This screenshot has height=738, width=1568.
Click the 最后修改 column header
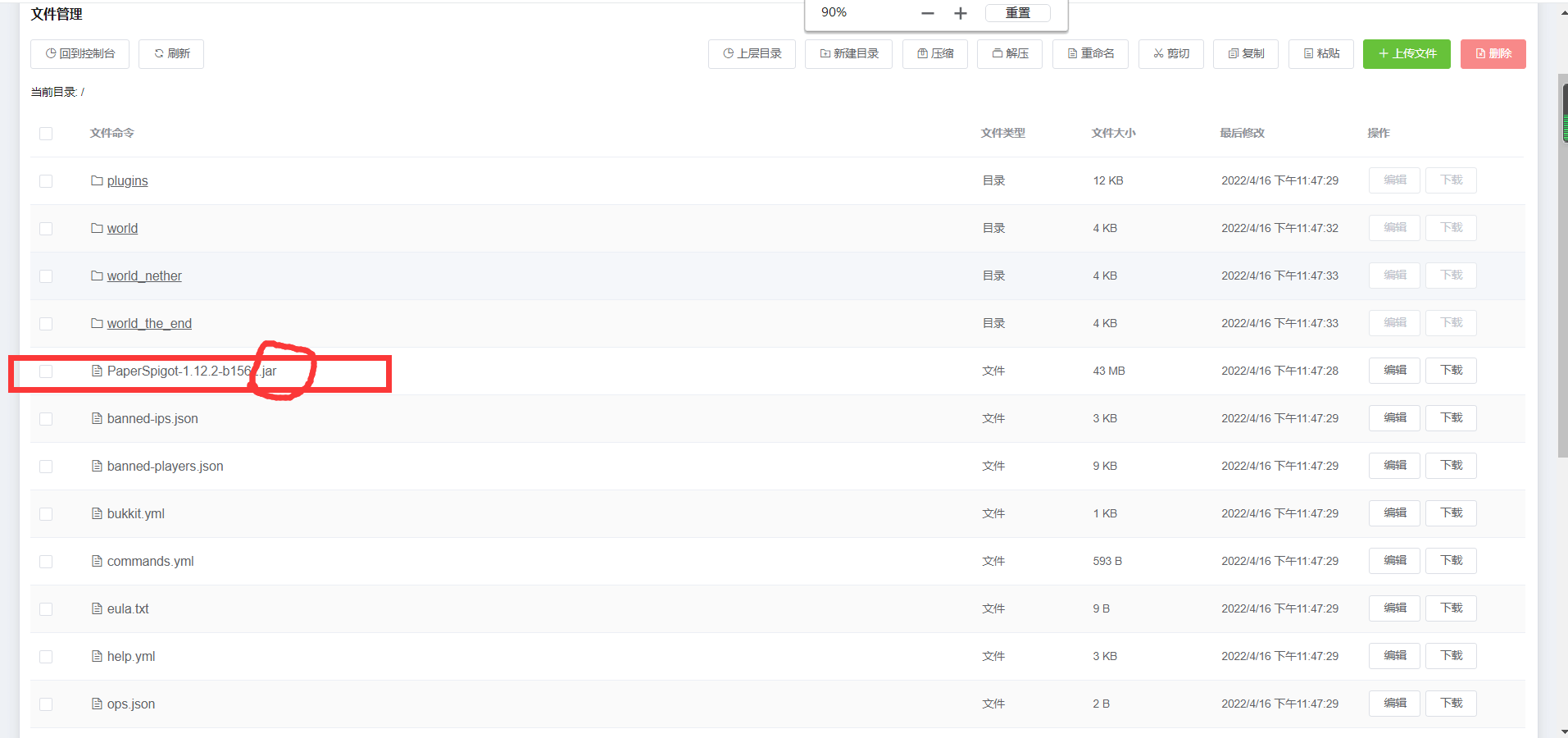click(x=1242, y=134)
